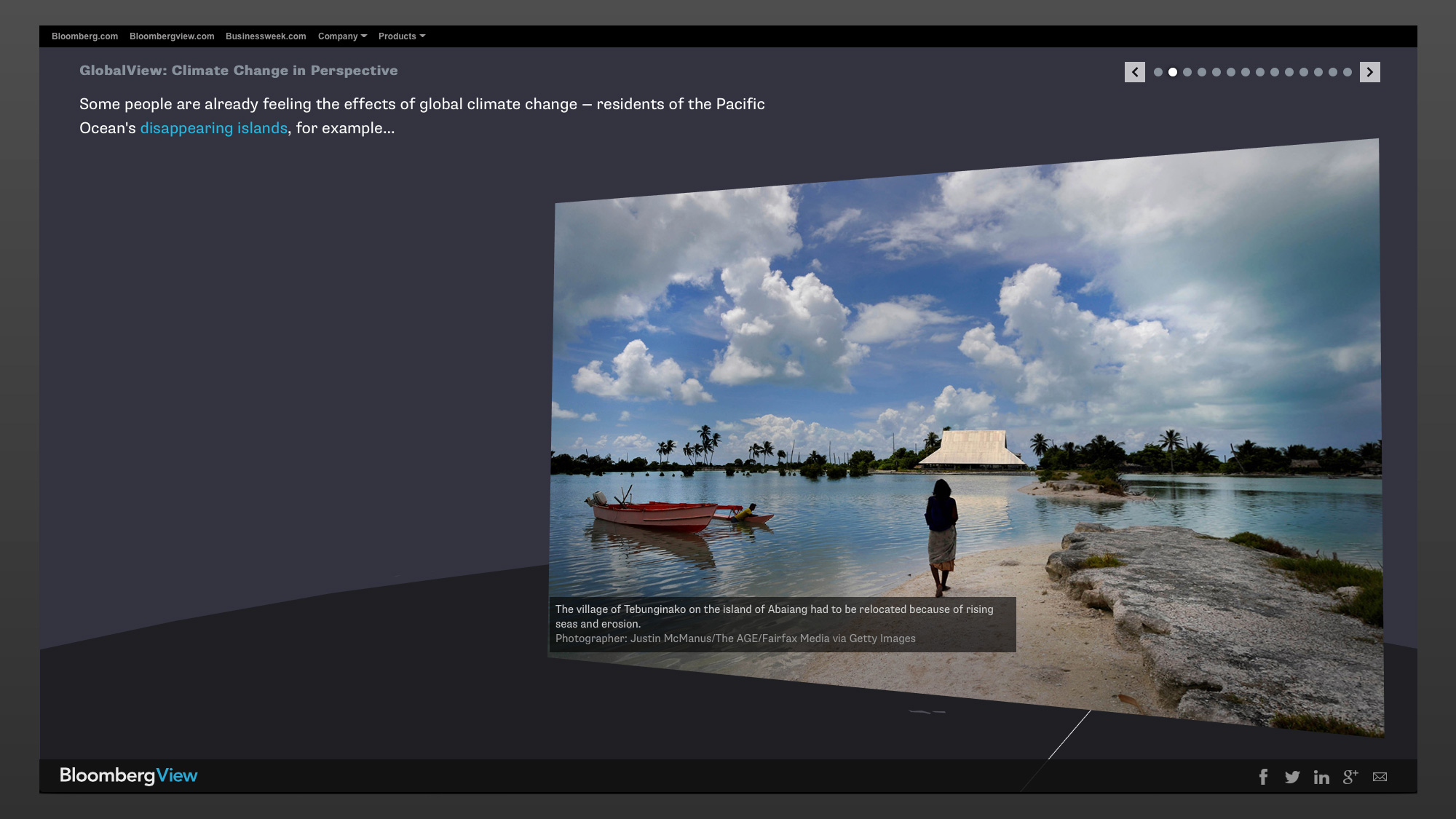This screenshot has height=819, width=1456.
Task: Email this slide via envelope icon
Action: point(1380,777)
